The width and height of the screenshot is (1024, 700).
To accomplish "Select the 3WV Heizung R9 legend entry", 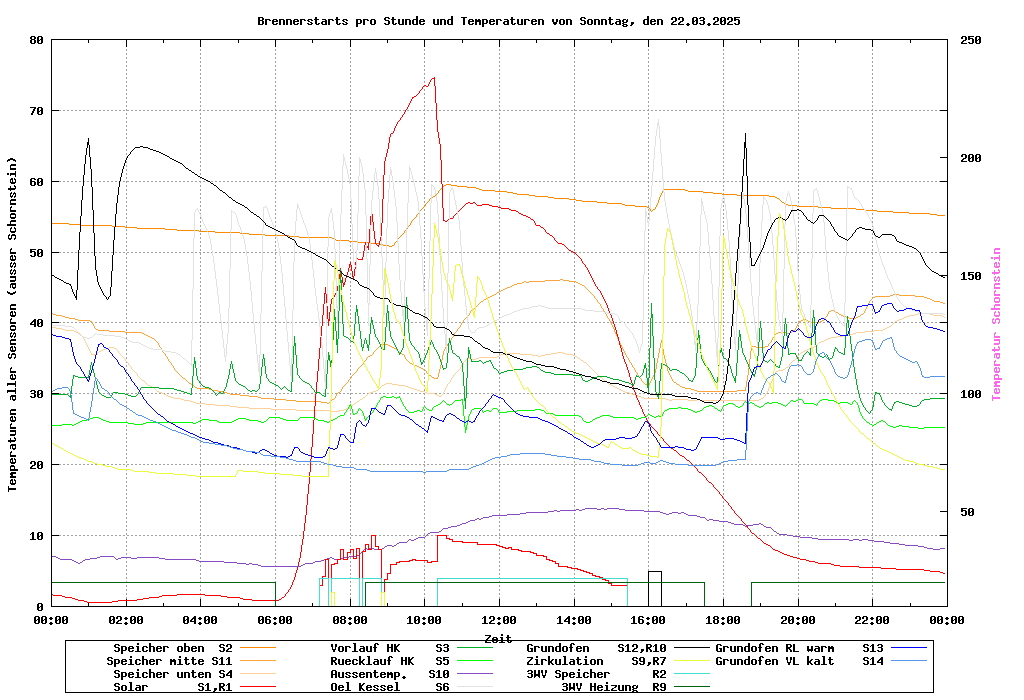I will click(x=613, y=687).
